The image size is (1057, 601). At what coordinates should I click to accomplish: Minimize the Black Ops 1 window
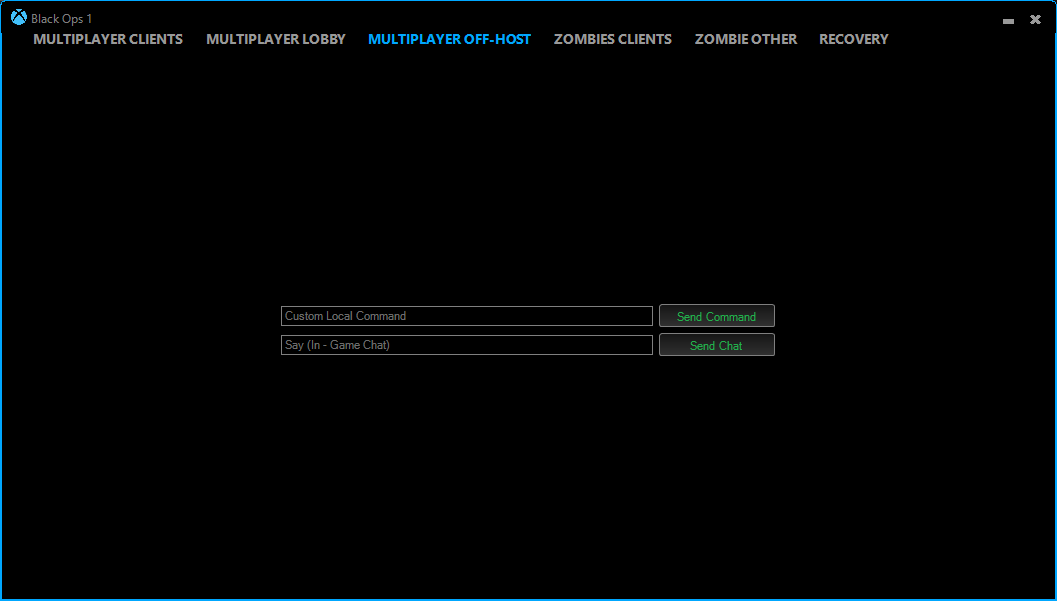1008,20
